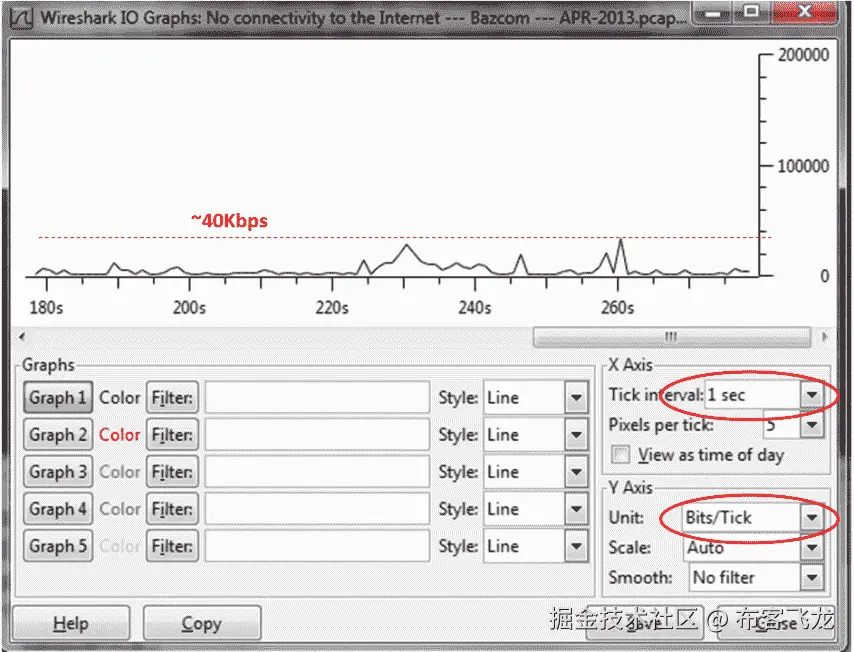Click Graph 4 Filter button
The image size is (854, 652).
point(172,509)
